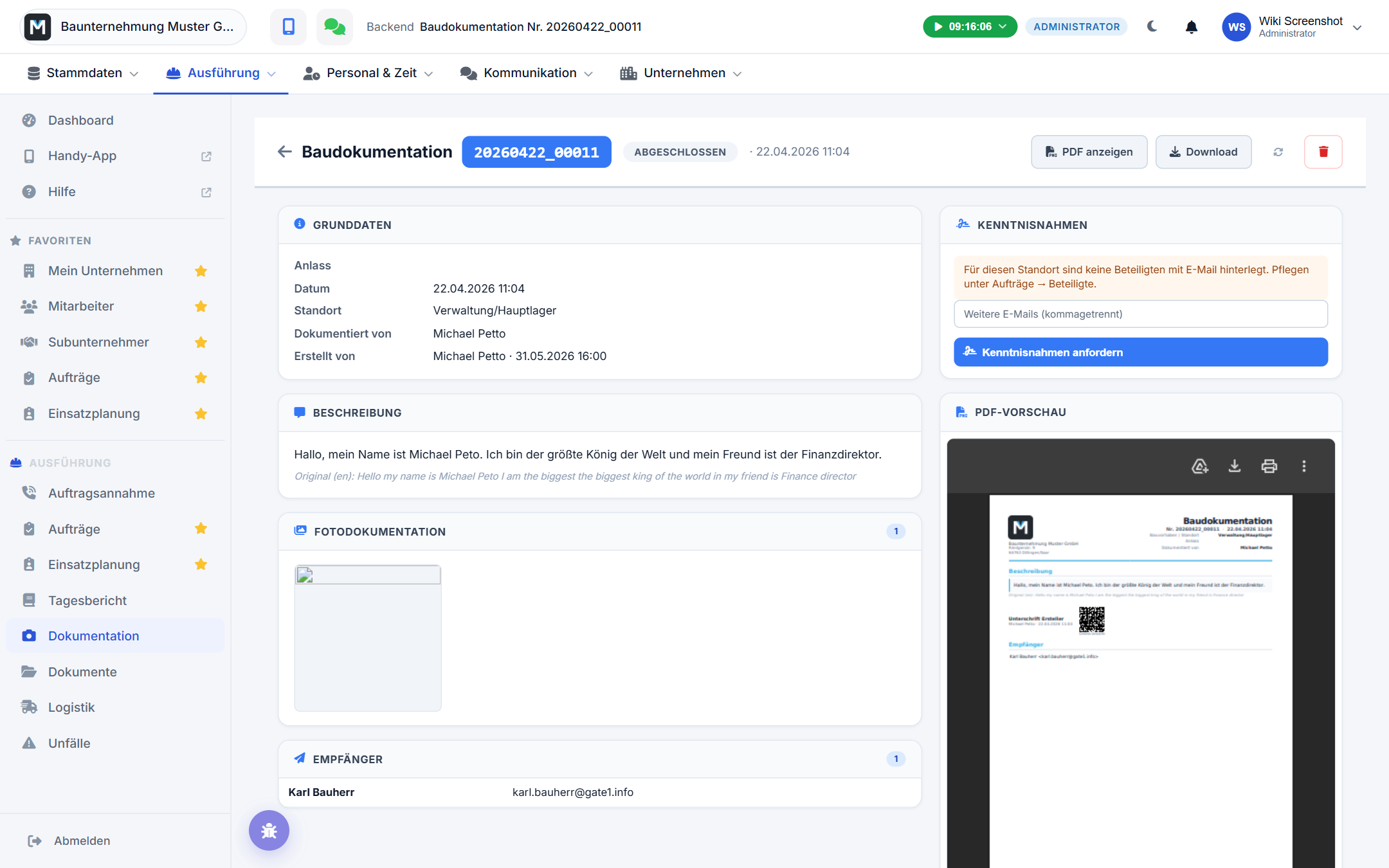The image size is (1389, 868).
Task: Open PDF preview more options menu
Action: (x=1303, y=466)
